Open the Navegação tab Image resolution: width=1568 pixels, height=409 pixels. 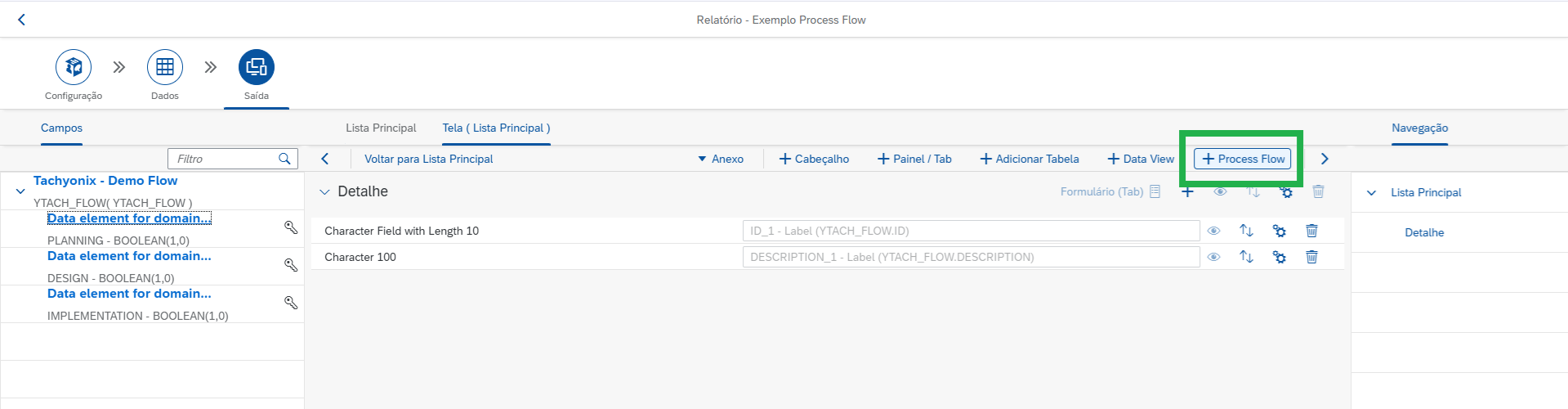point(1419,128)
